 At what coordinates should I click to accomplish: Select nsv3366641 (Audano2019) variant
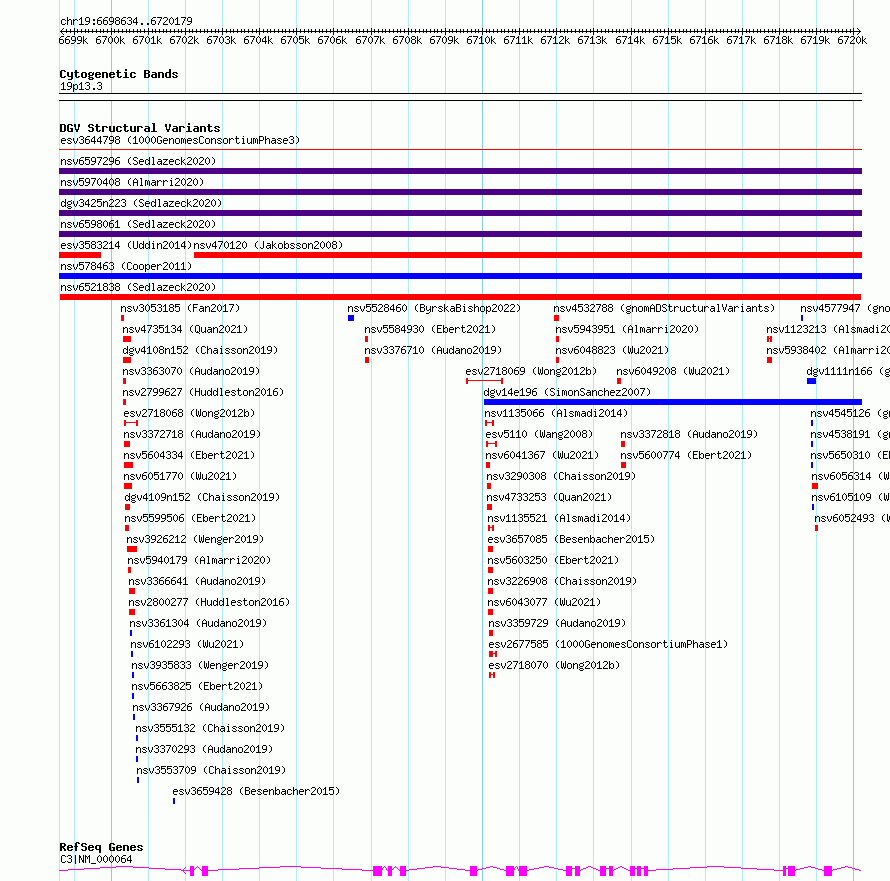click(197, 581)
